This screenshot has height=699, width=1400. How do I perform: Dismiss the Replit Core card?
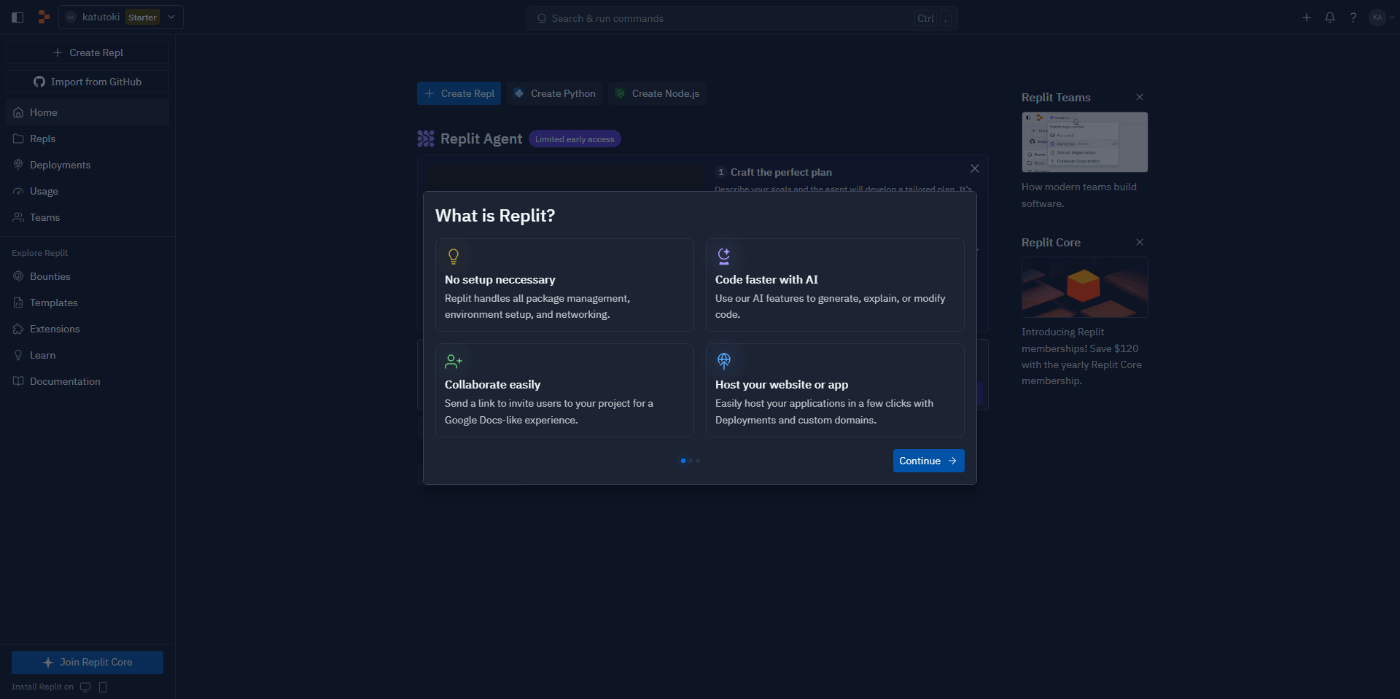pyautogui.click(x=1140, y=242)
